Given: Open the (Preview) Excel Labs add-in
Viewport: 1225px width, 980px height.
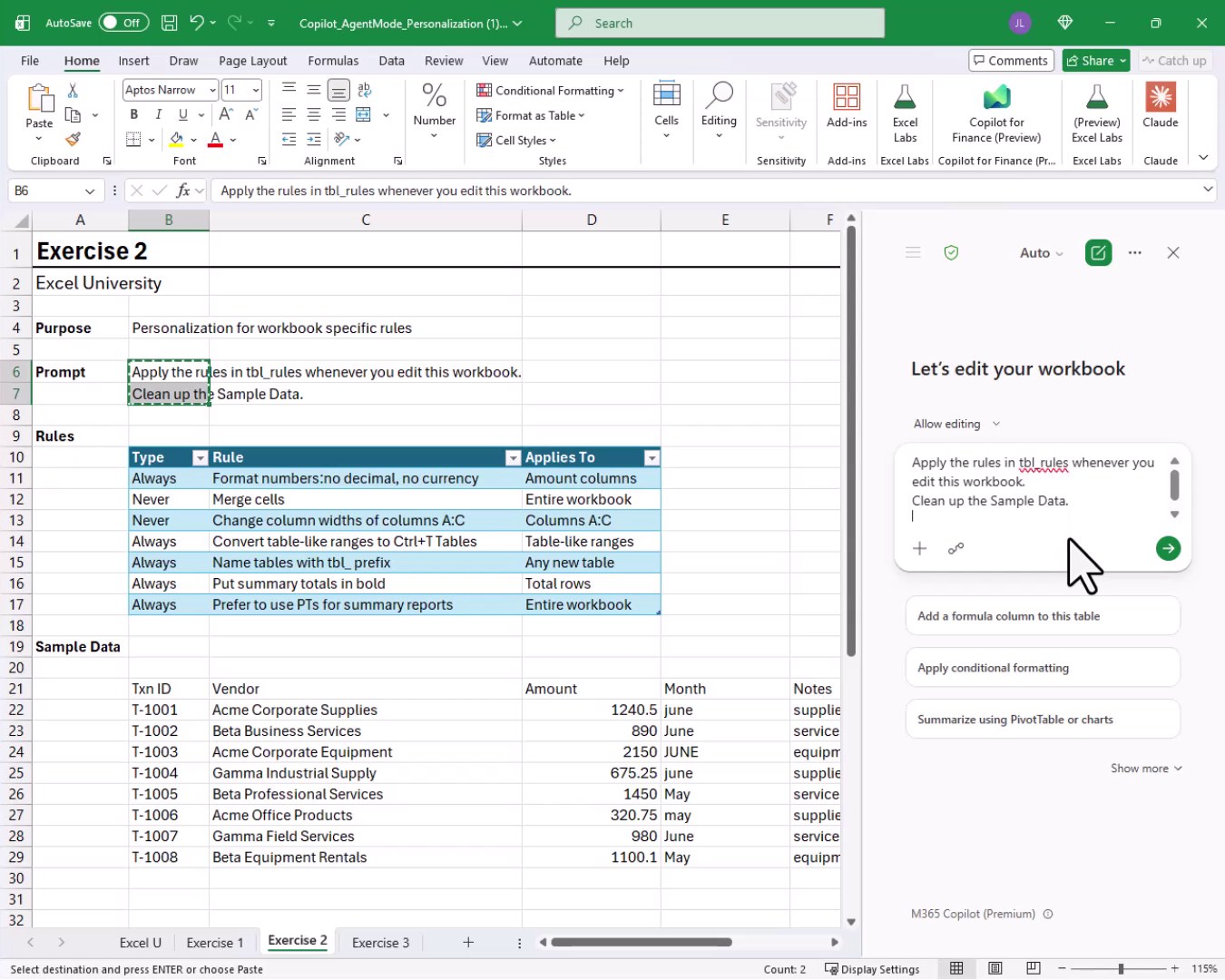Looking at the screenshot, I should pos(1097,113).
